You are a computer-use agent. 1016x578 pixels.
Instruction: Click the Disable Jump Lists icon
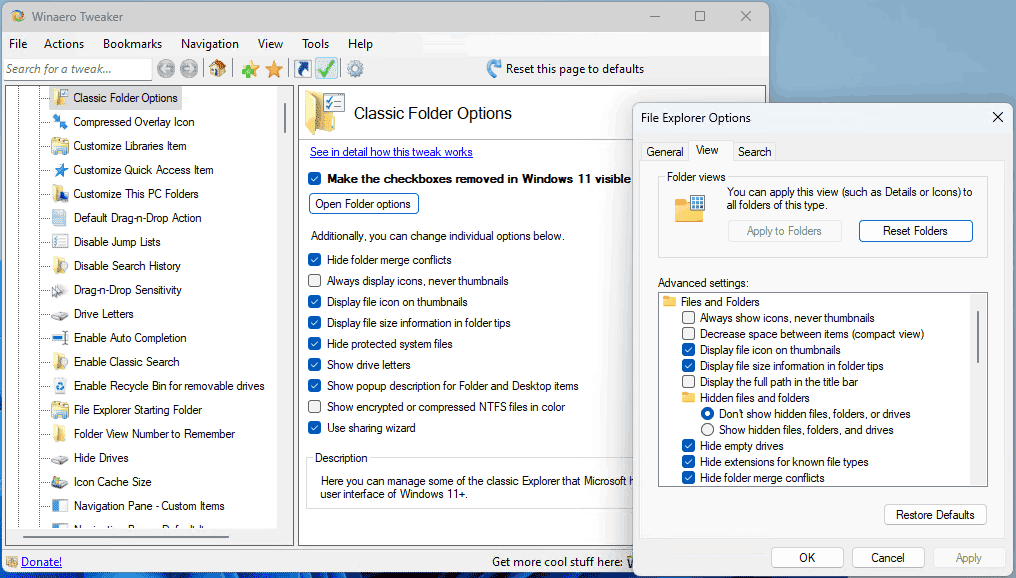(x=60, y=242)
